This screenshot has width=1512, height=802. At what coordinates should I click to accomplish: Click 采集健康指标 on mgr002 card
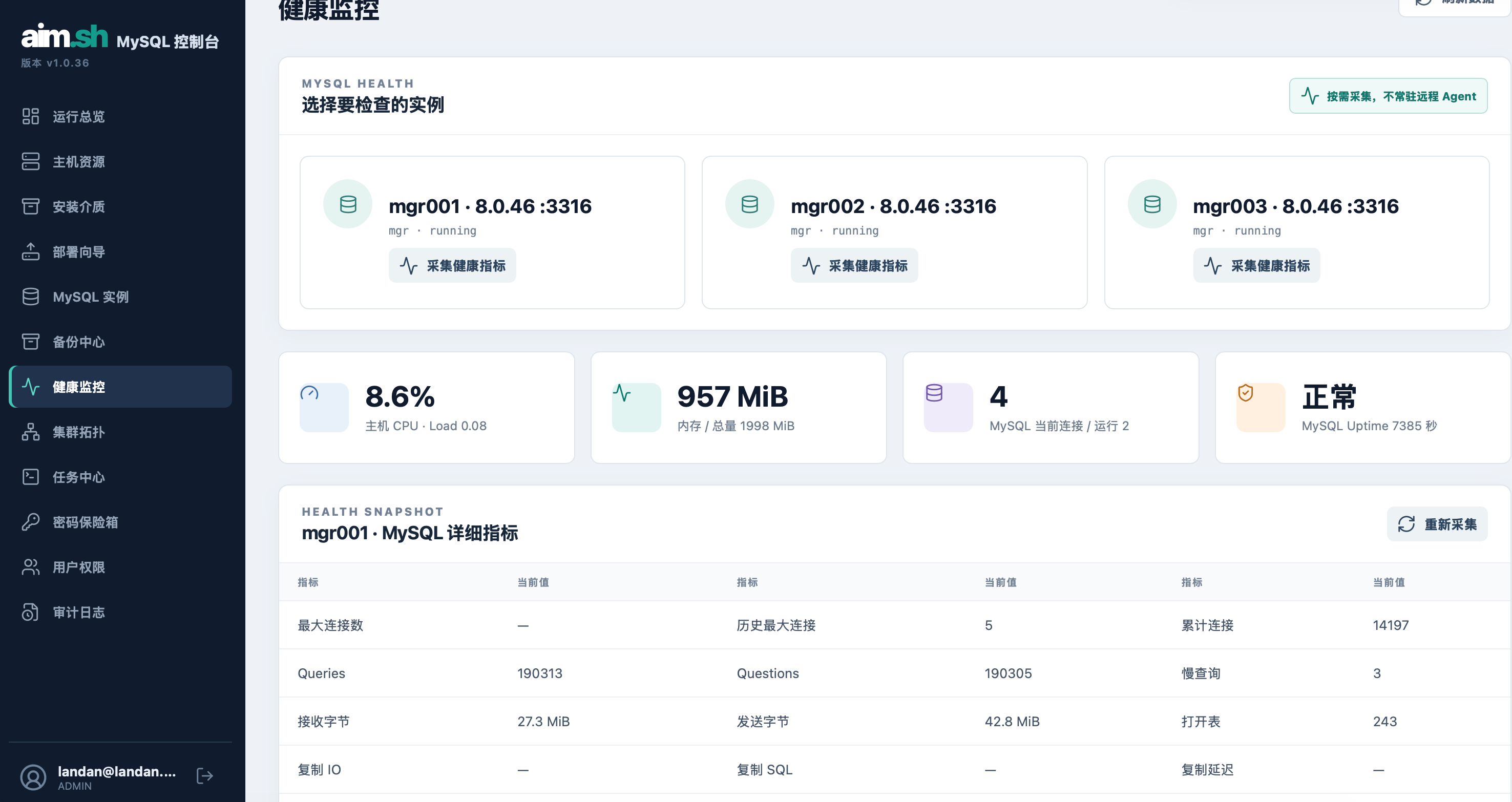point(855,266)
